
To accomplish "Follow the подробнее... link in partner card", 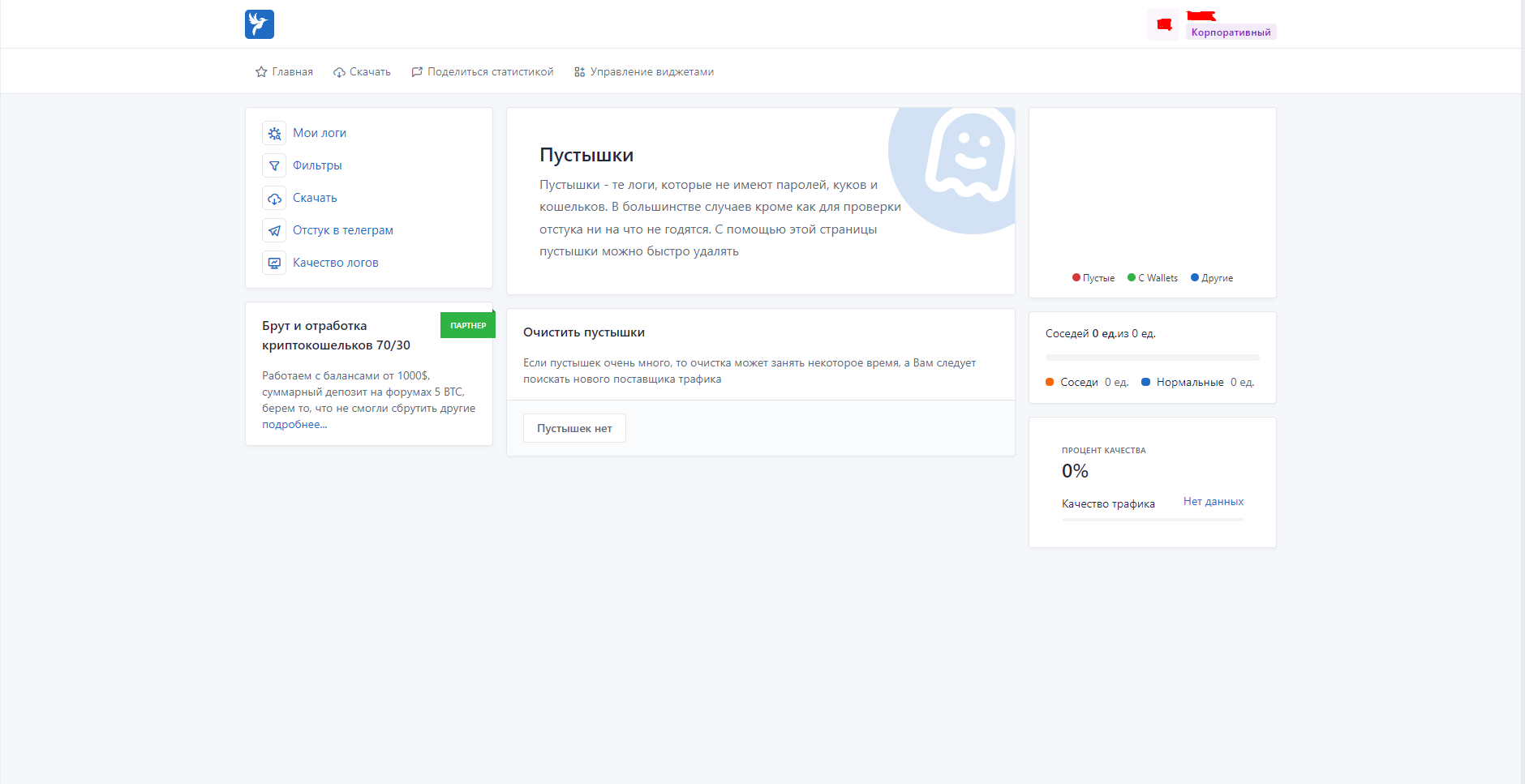I will (x=294, y=425).
